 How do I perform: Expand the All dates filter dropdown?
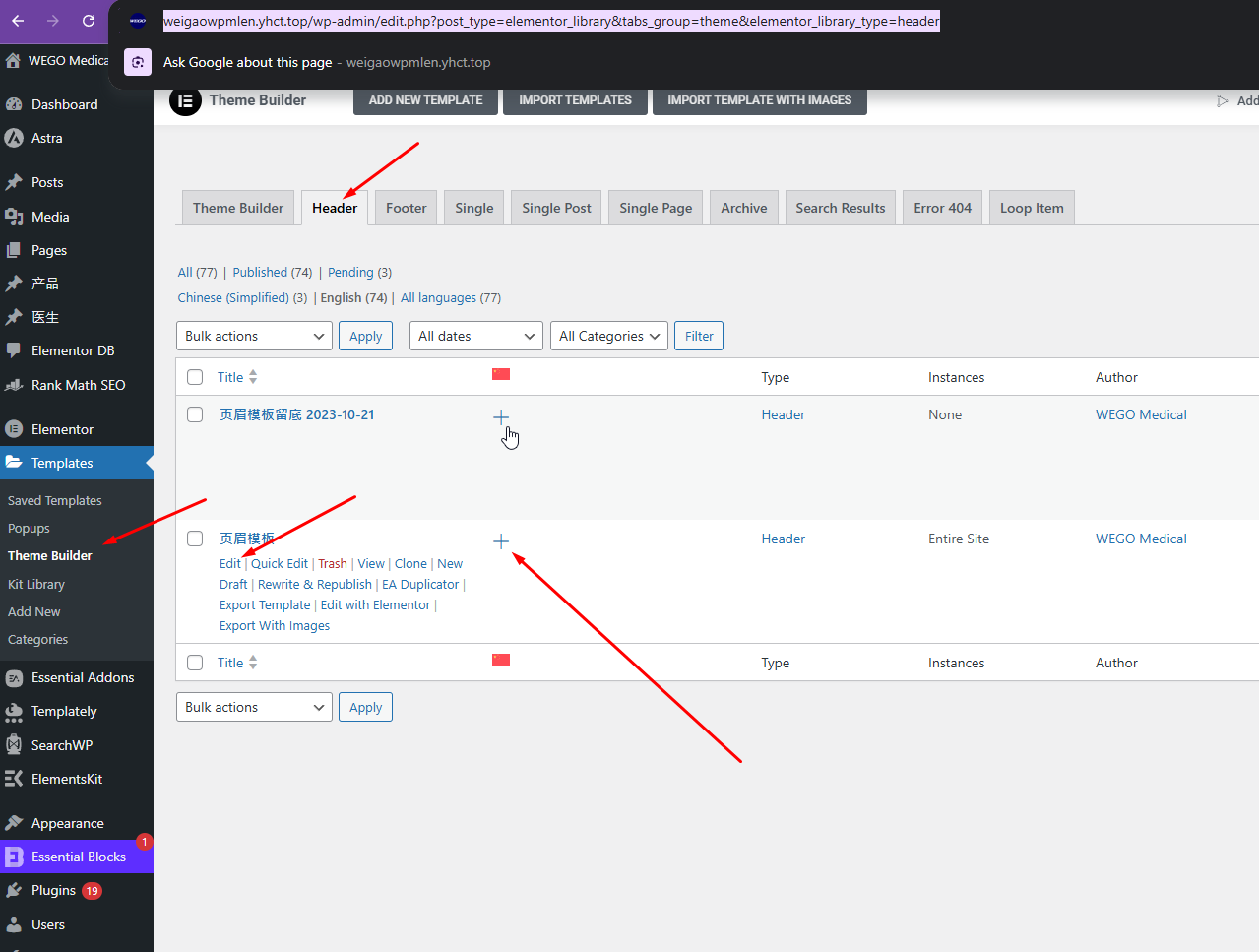[x=476, y=336]
